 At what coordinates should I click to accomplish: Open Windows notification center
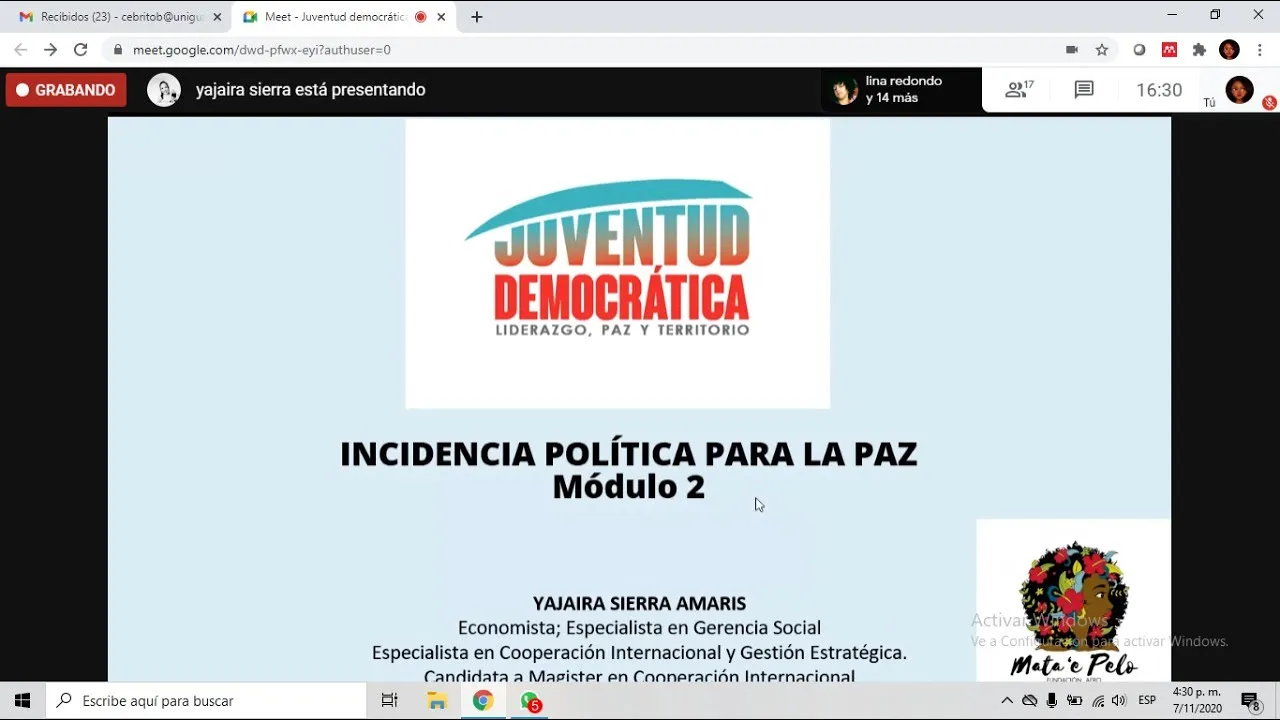click(1250, 701)
